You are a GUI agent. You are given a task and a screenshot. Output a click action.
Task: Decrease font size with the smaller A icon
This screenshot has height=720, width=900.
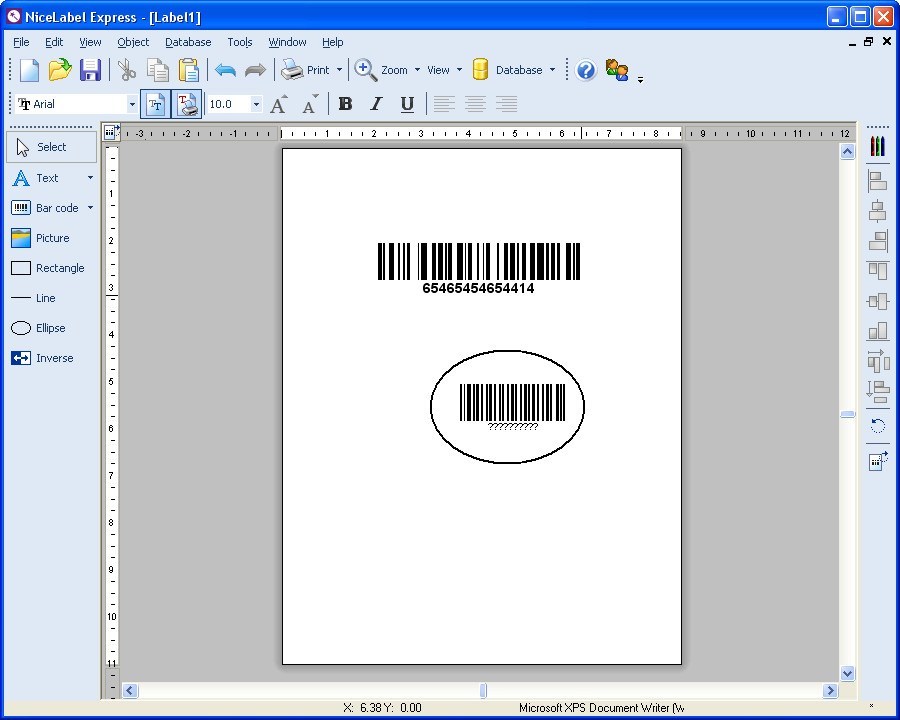pos(310,104)
